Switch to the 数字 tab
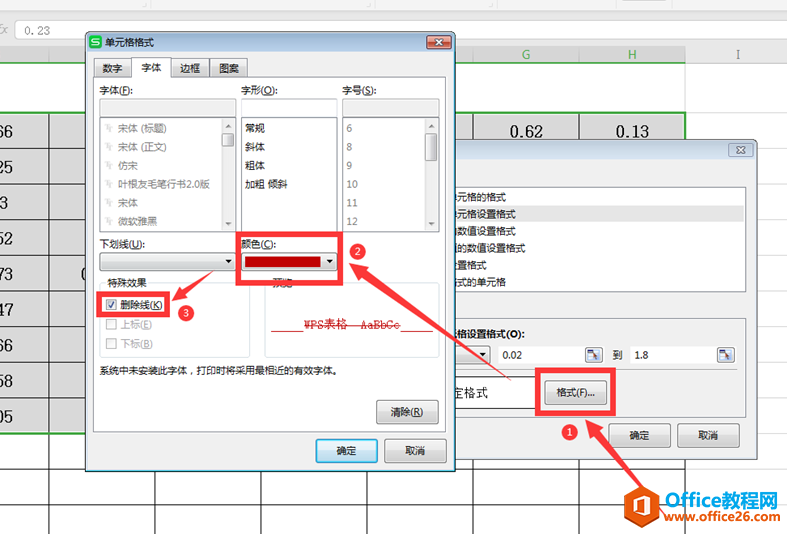Viewport: 787px width, 534px height. point(112,68)
